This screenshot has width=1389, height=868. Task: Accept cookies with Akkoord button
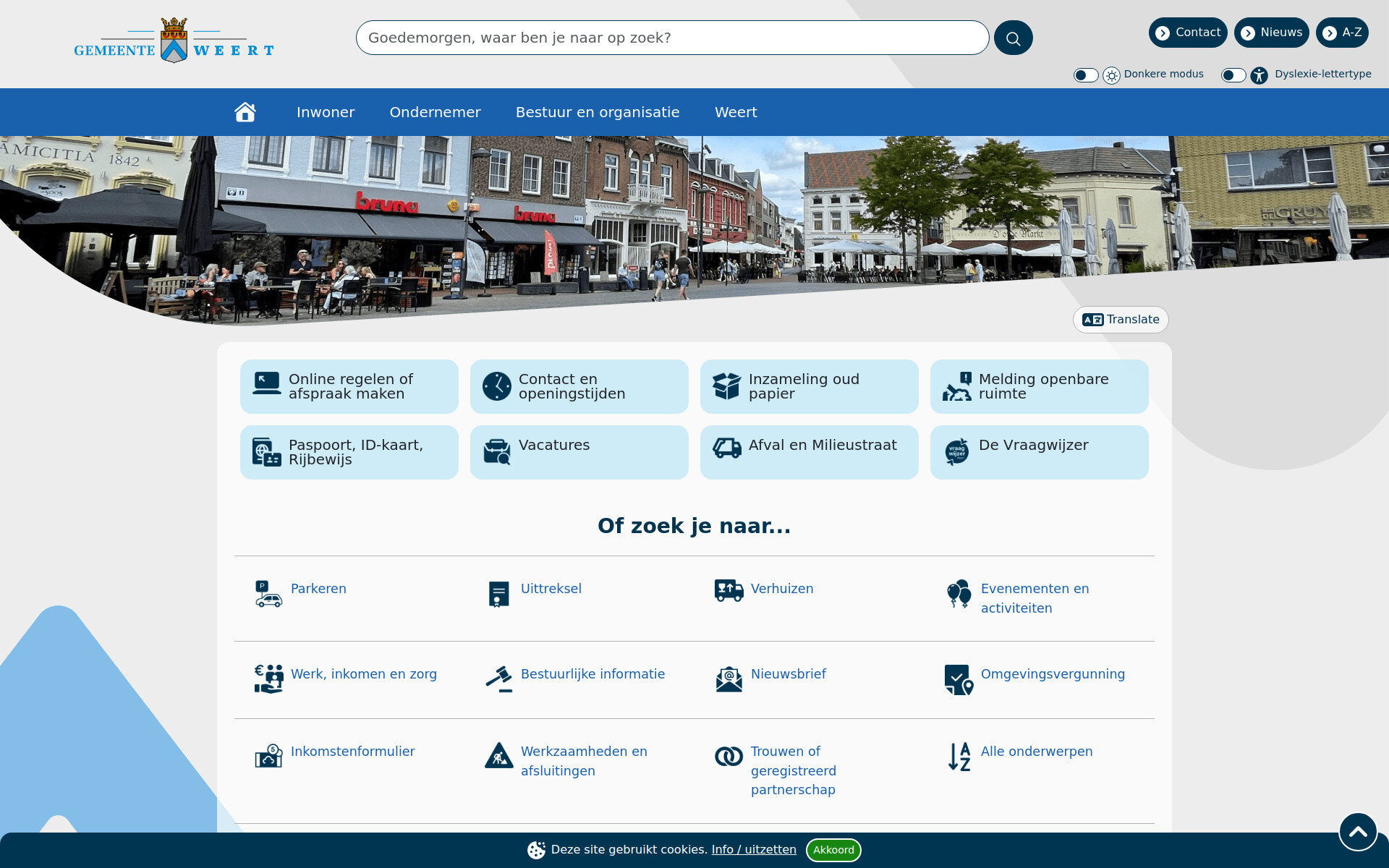point(833,850)
